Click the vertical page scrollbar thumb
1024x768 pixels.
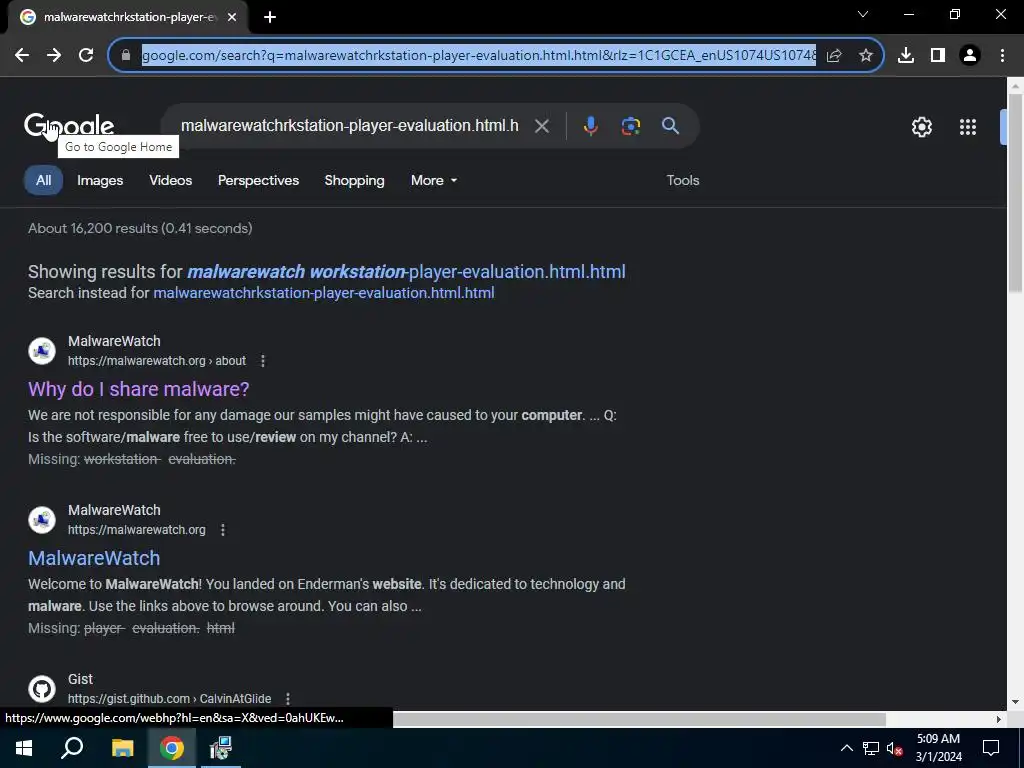(1015, 193)
